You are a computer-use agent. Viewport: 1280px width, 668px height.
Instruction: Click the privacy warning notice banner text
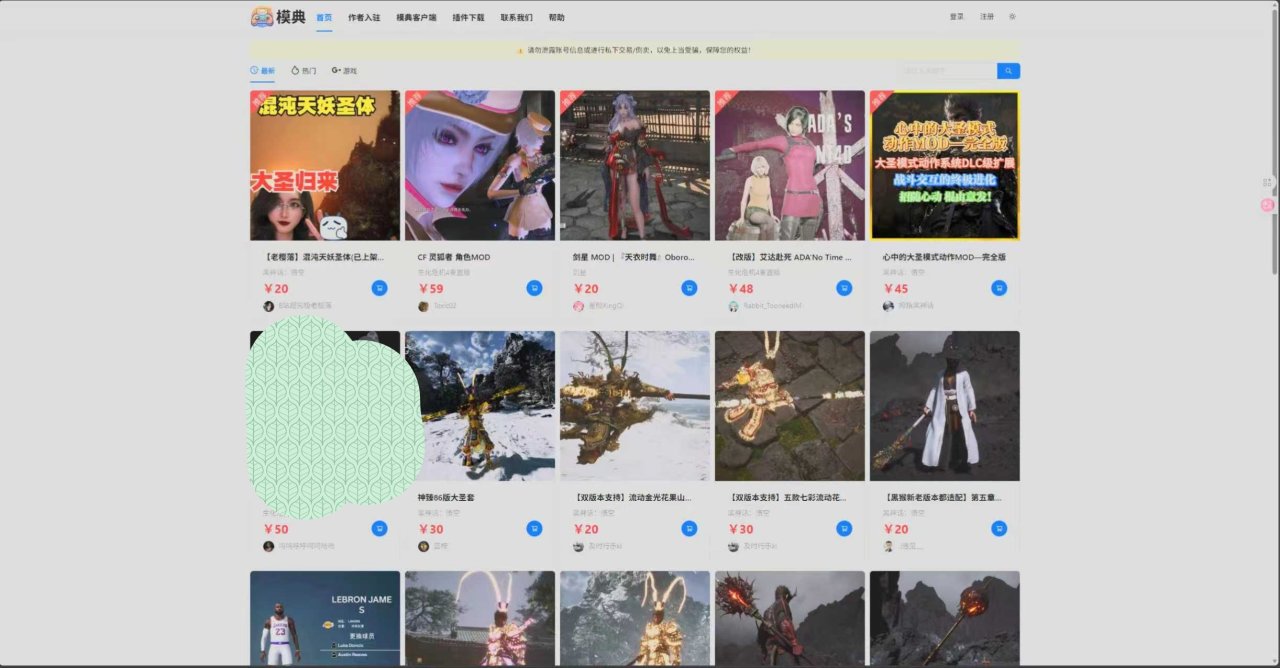(639, 50)
